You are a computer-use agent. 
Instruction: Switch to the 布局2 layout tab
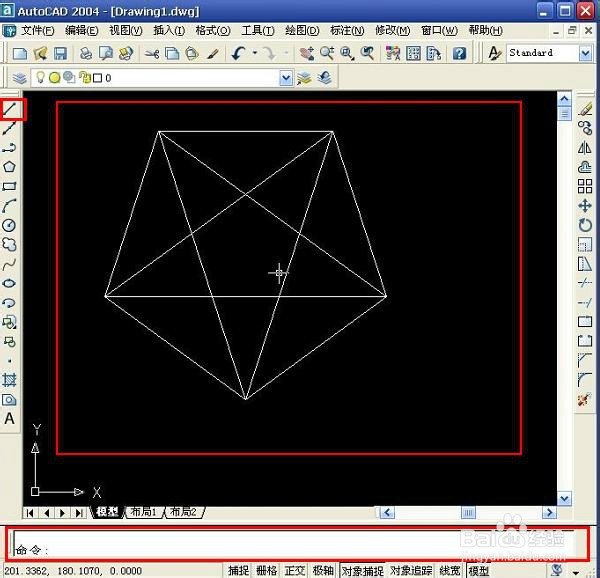tap(183, 512)
